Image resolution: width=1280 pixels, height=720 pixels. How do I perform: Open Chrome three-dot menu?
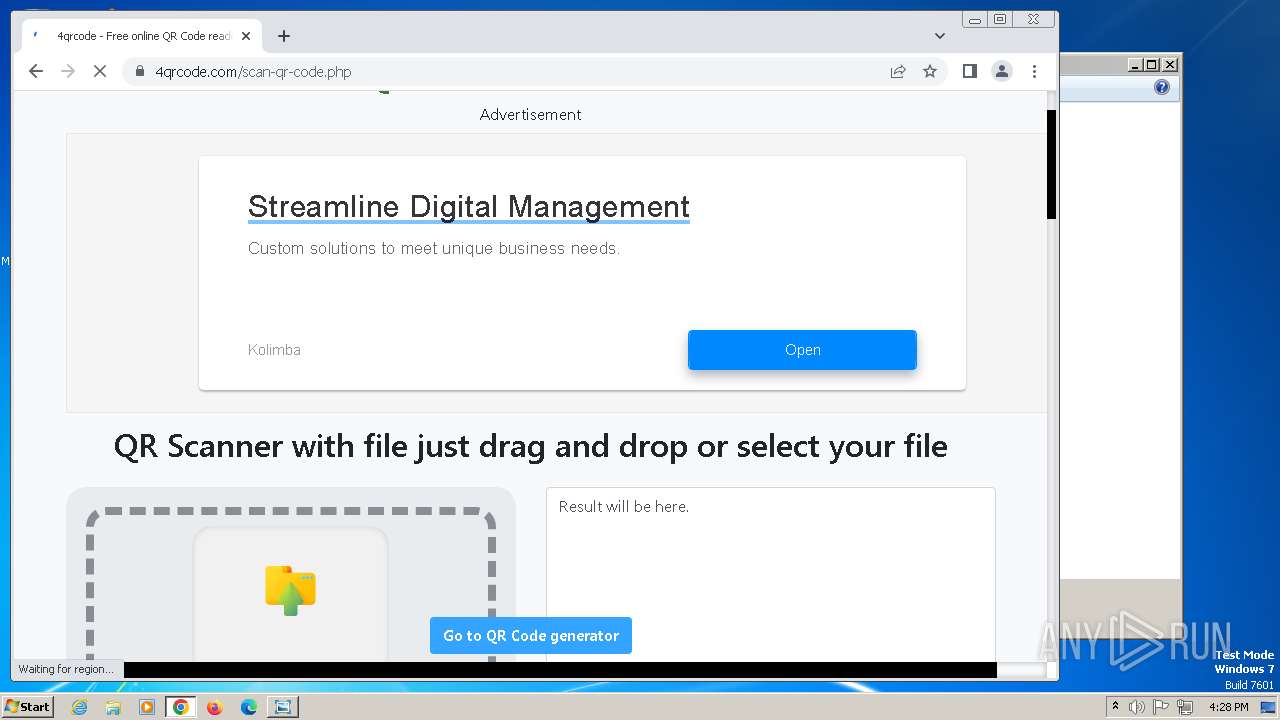(1034, 71)
